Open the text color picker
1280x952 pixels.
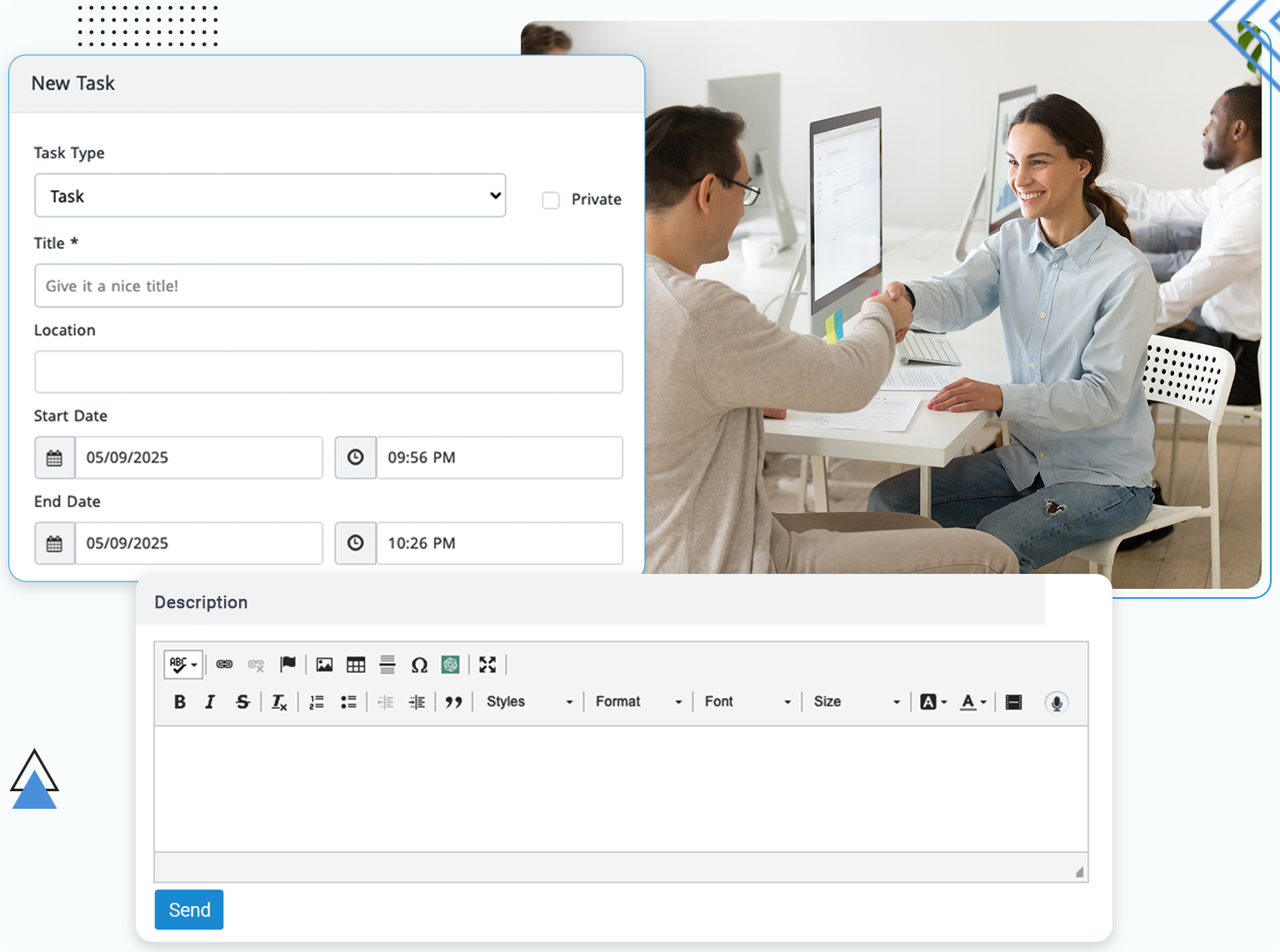click(972, 702)
